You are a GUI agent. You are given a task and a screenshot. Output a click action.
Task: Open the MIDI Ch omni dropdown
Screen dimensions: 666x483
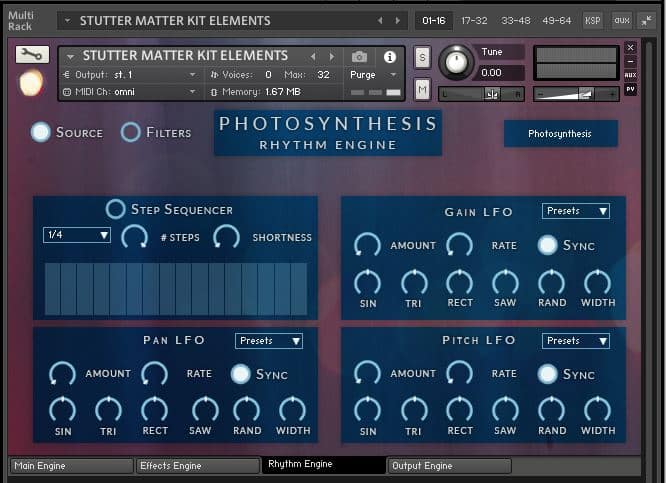[x=130, y=92]
